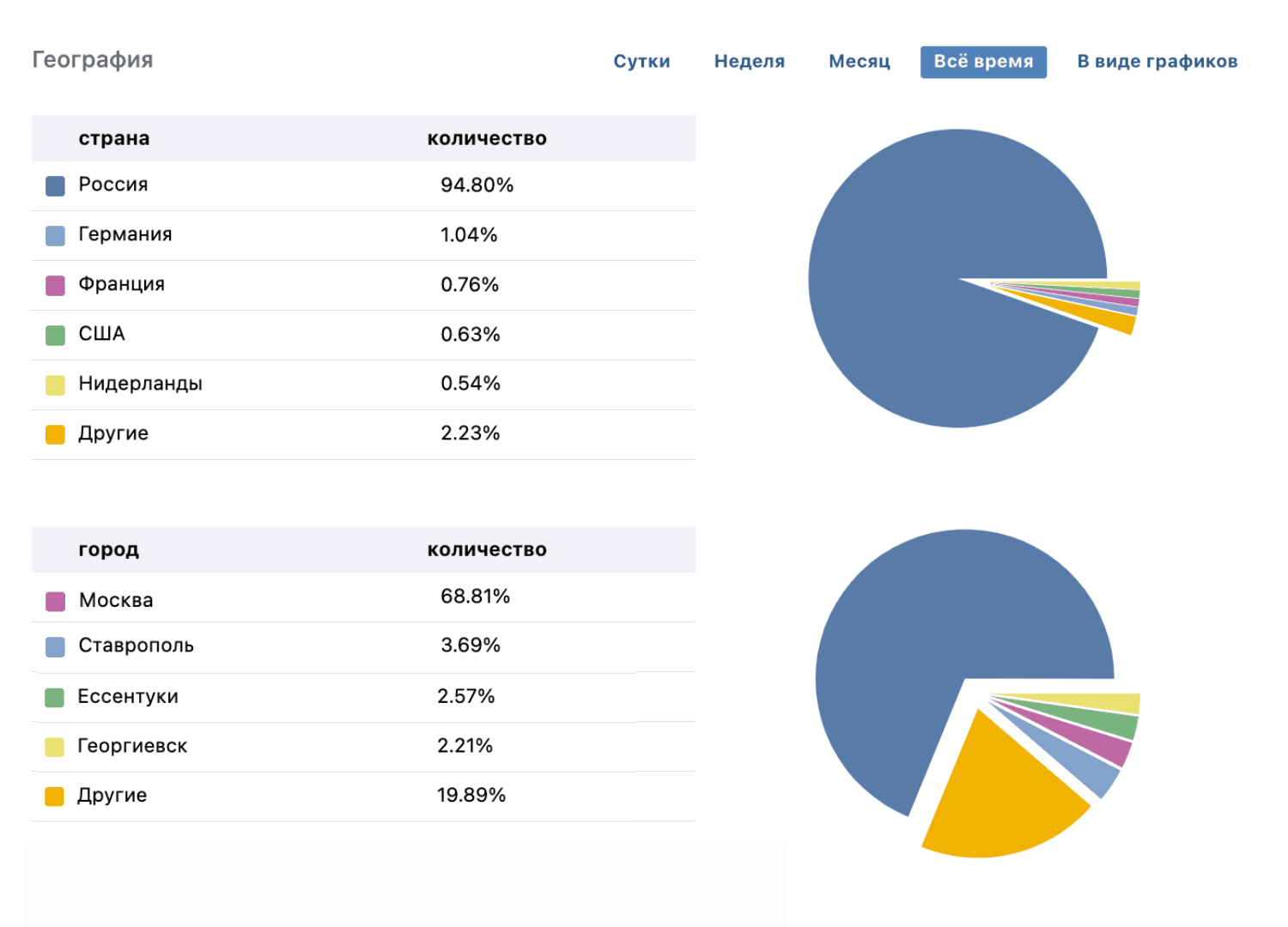Click the страна column header

(114, 139)
